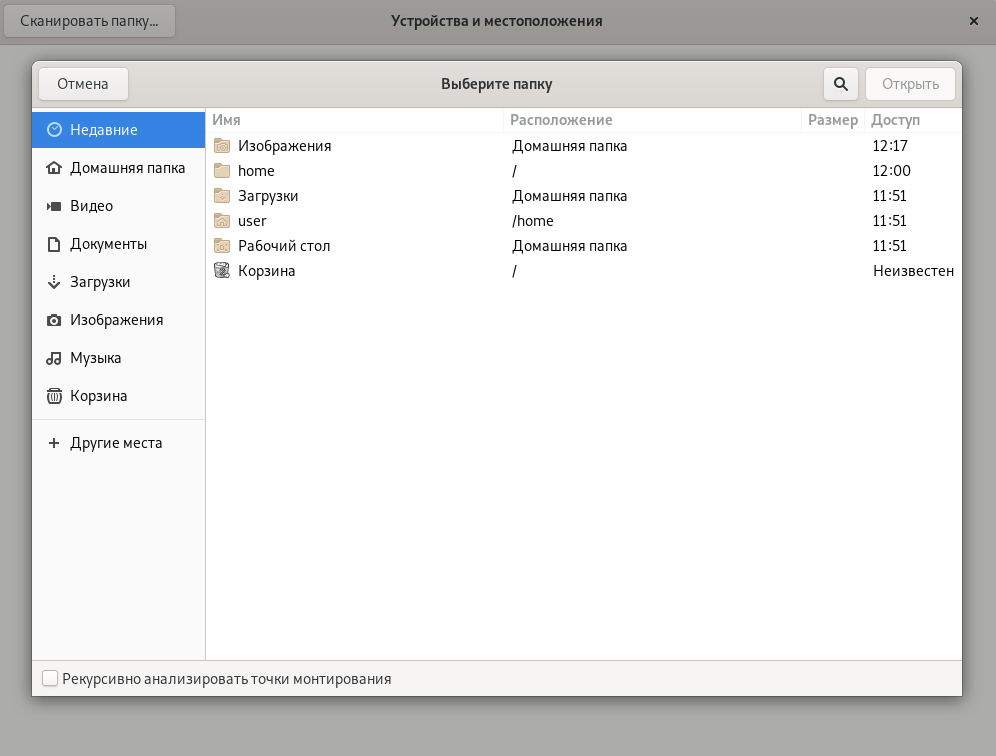This screenshot has width=996, height=756.
Task: Click the Music (Музыка) note icon in sidebar
Action: tap(54, 358)
